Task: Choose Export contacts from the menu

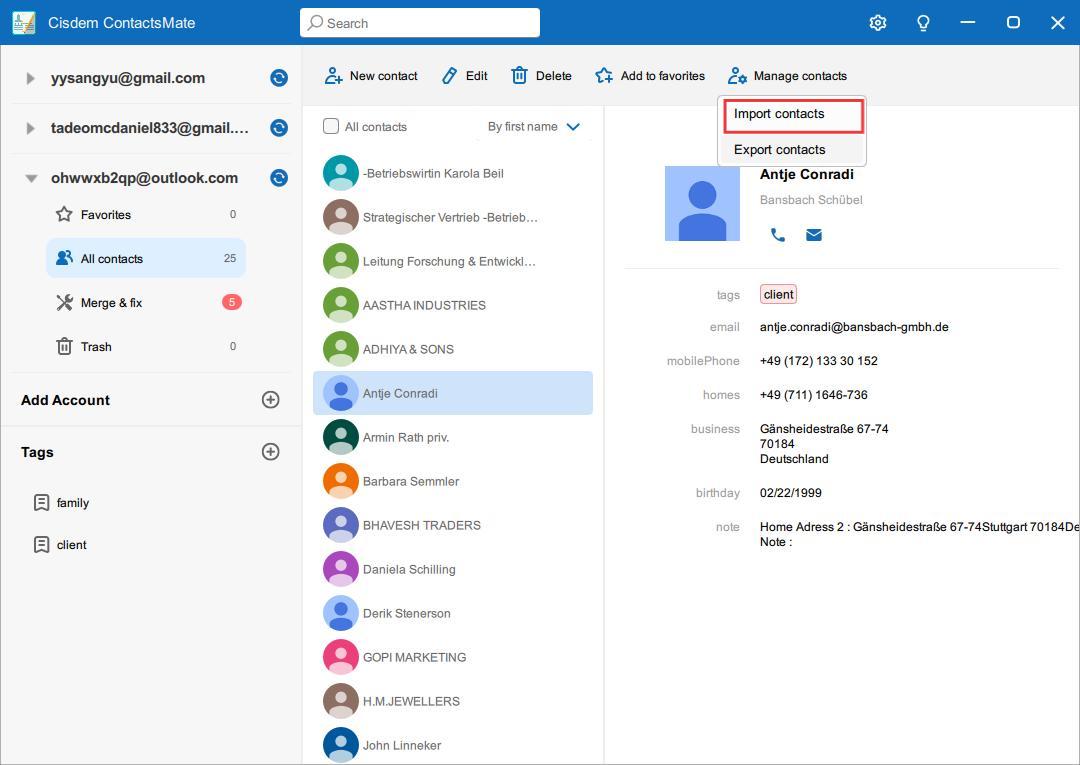Action: (x=779, y=149)
